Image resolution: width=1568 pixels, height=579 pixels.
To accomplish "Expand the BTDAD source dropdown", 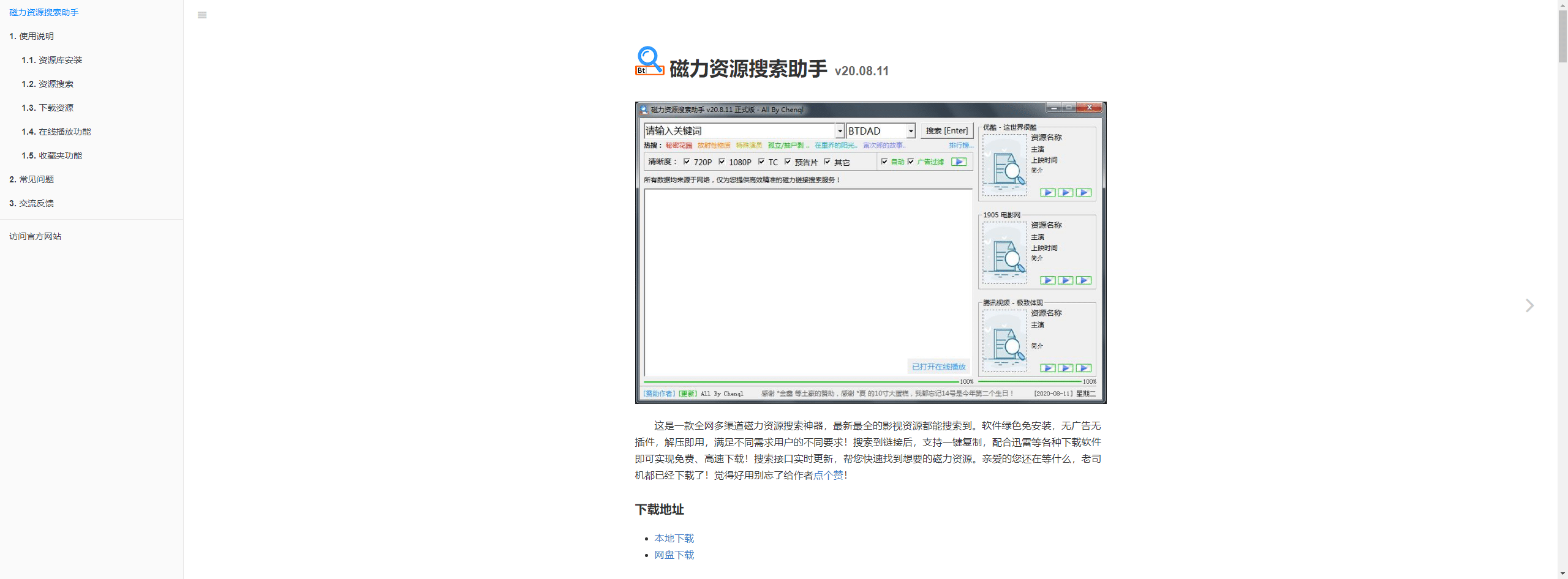I will point(911,131).
